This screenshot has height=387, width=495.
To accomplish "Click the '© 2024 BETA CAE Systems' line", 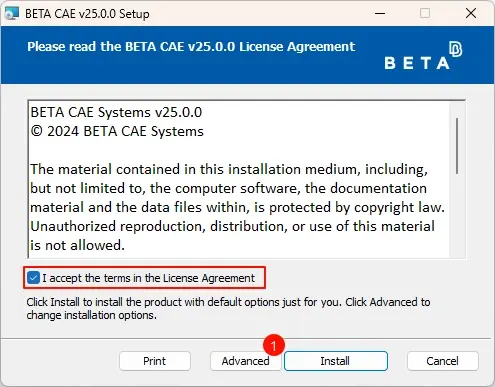I will point(117,131).
